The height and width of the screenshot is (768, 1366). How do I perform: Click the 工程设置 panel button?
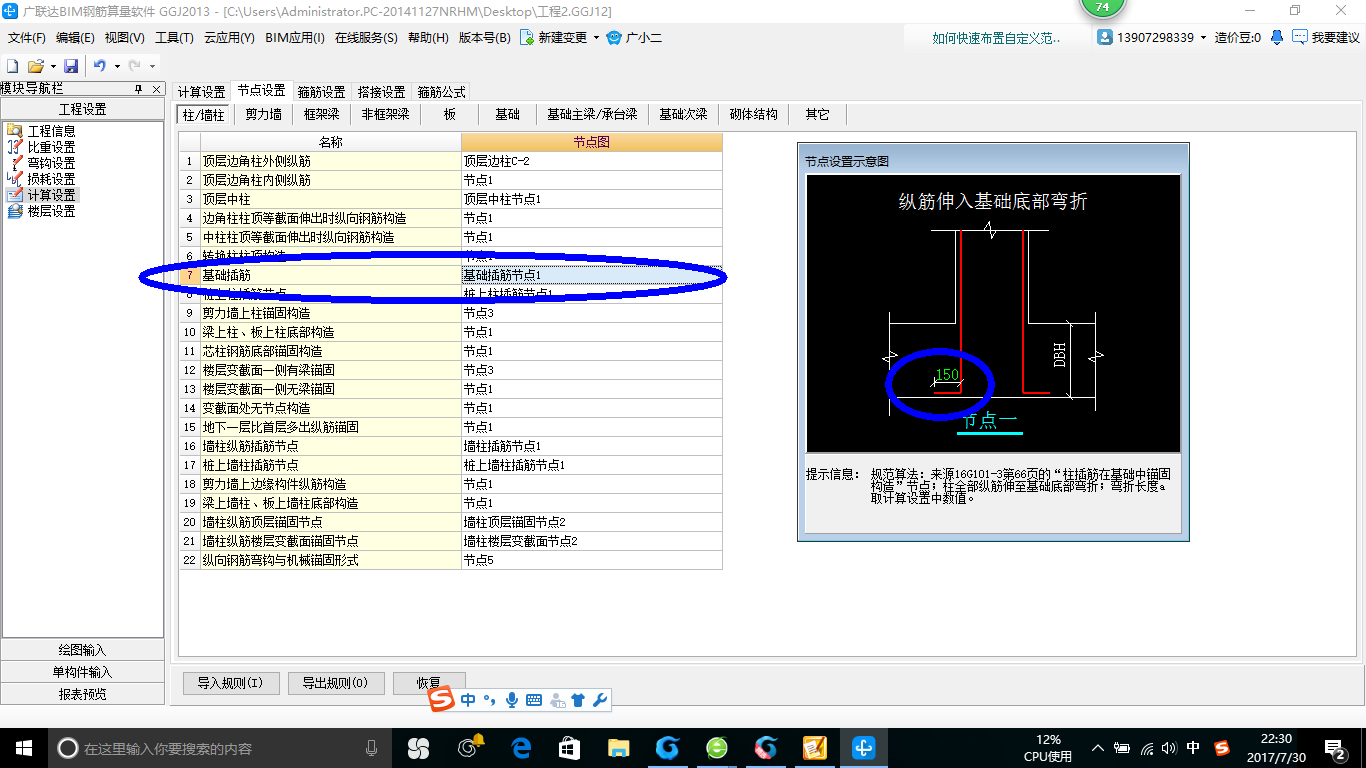[x=82, y=109]
